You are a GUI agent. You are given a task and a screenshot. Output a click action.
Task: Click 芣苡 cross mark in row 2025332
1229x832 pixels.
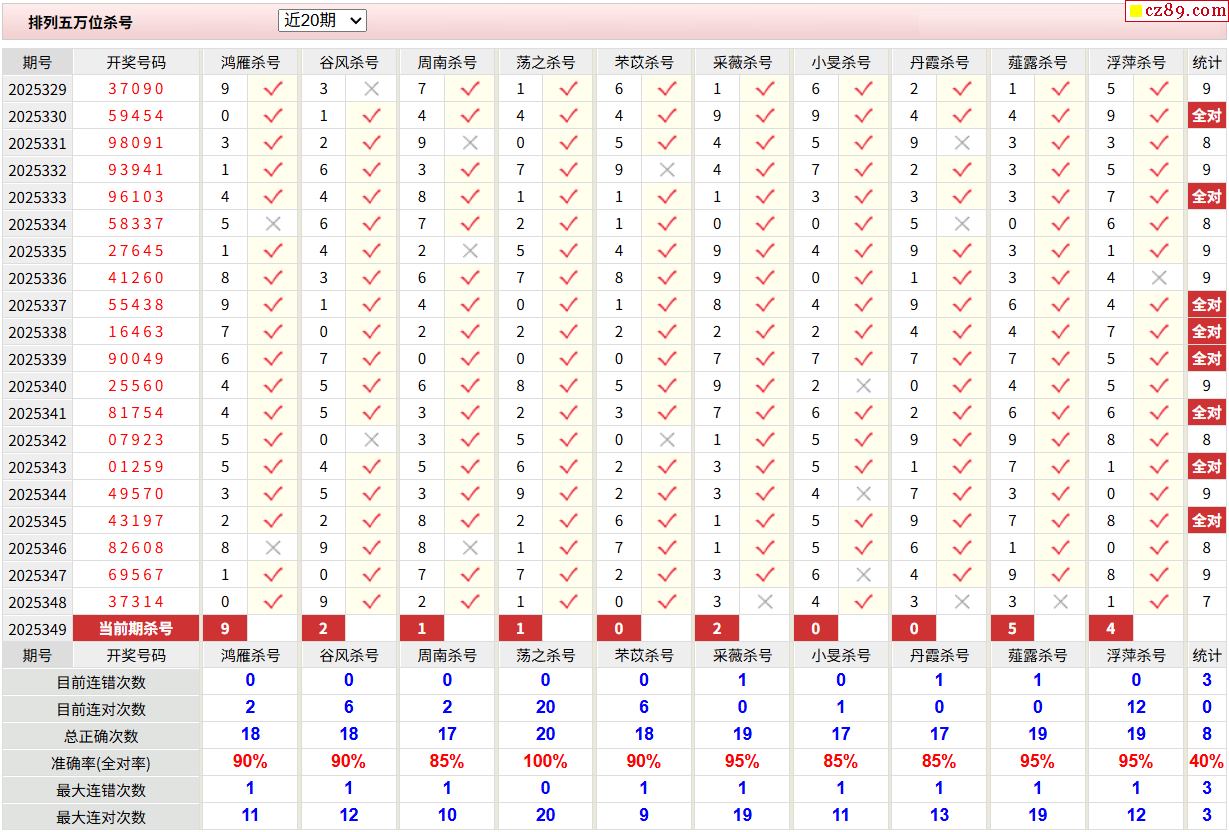pyautogui.click(x=667, y=170)
